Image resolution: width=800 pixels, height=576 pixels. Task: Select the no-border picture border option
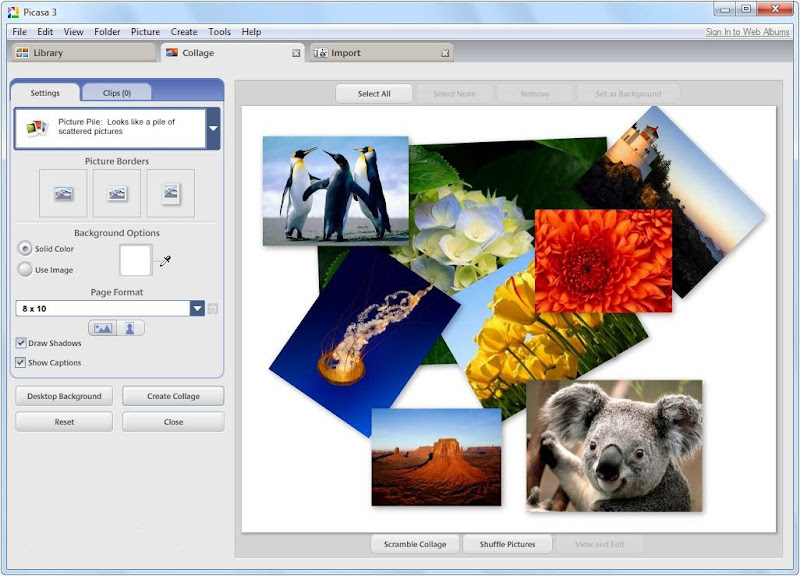tap(63, 193)
